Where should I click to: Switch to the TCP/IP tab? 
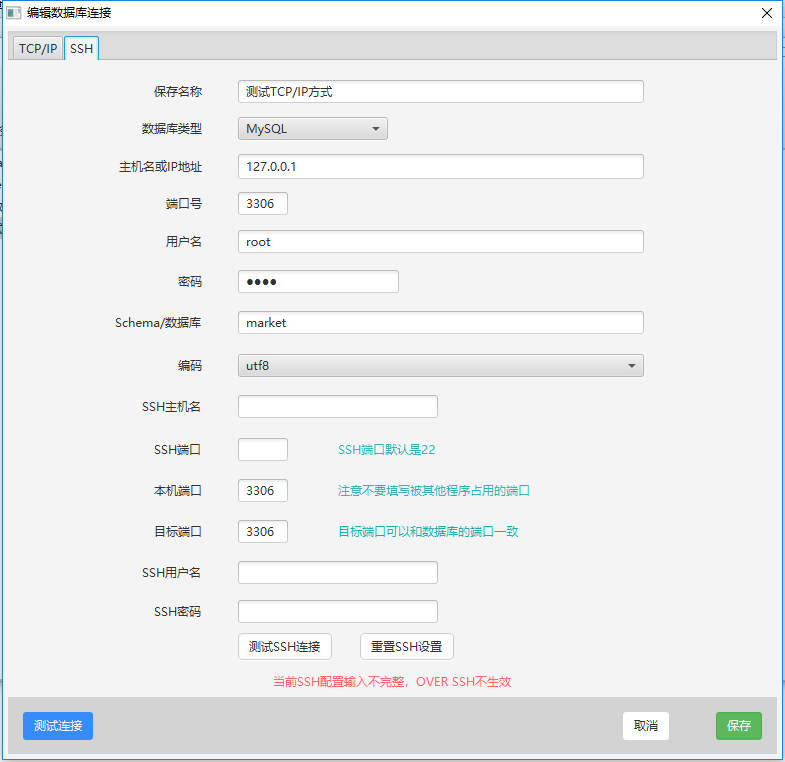[x=38, y=48]
